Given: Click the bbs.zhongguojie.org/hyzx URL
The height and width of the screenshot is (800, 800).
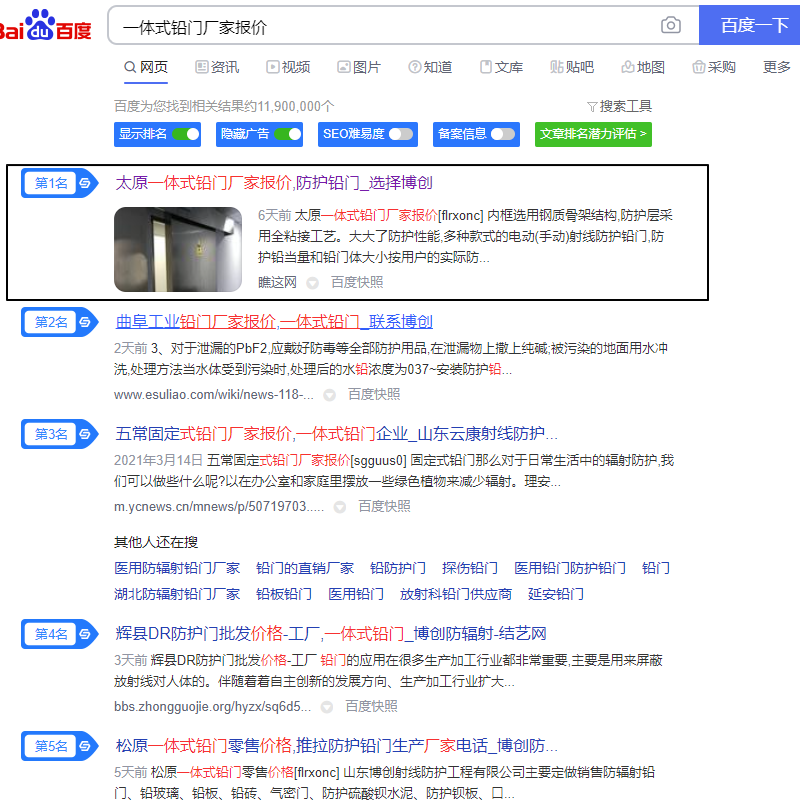Looking at the screenshot, I should [212, 707].
